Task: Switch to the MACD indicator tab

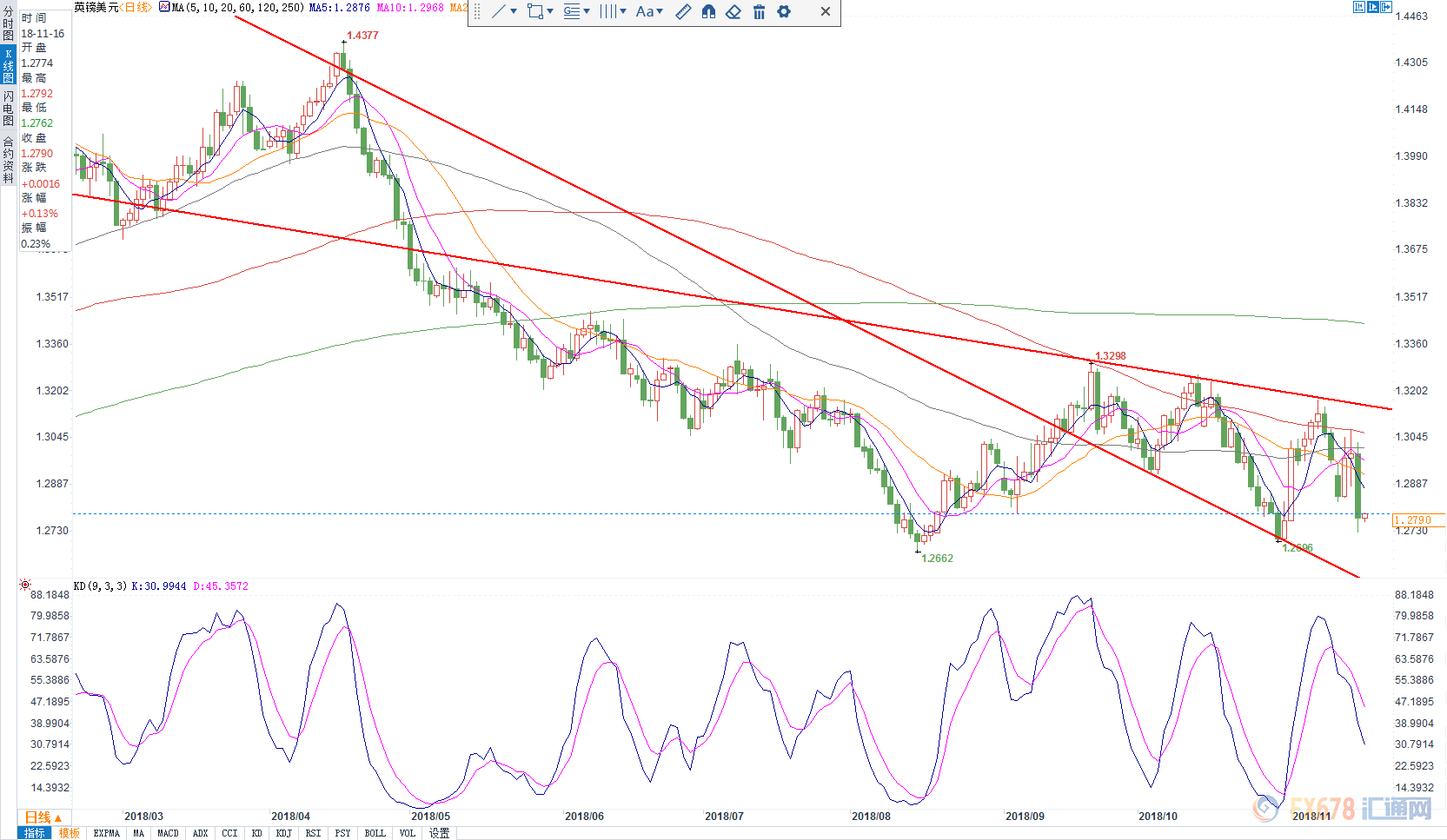Action: [168, 833]
